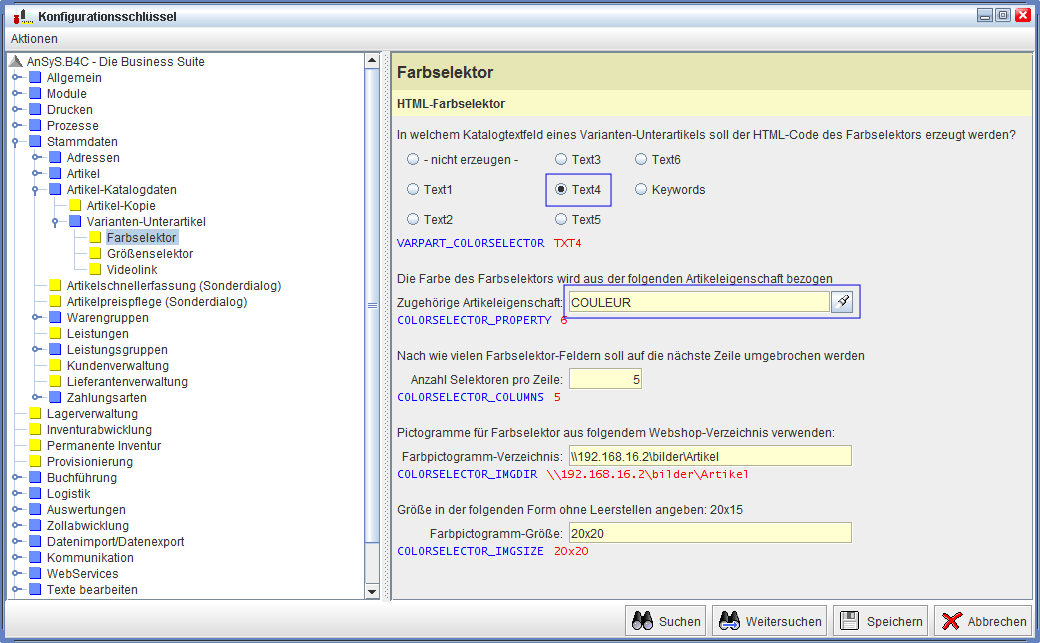This screenshot has width=1040, height=643.
Task: Click the floppy disk icon on Speichern
Action: [x=849, y=621]
